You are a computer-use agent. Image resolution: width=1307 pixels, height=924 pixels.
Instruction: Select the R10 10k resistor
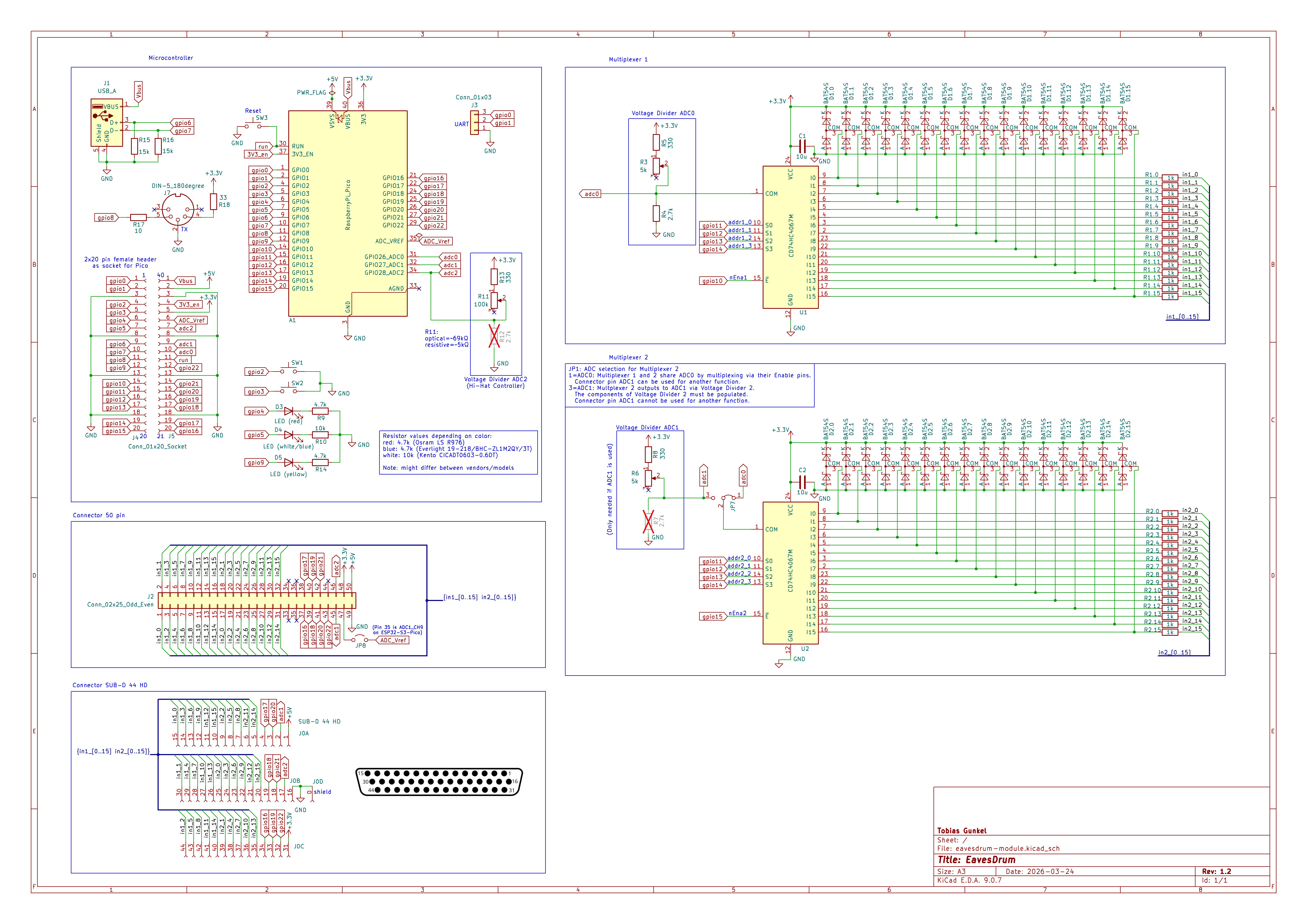320,435
